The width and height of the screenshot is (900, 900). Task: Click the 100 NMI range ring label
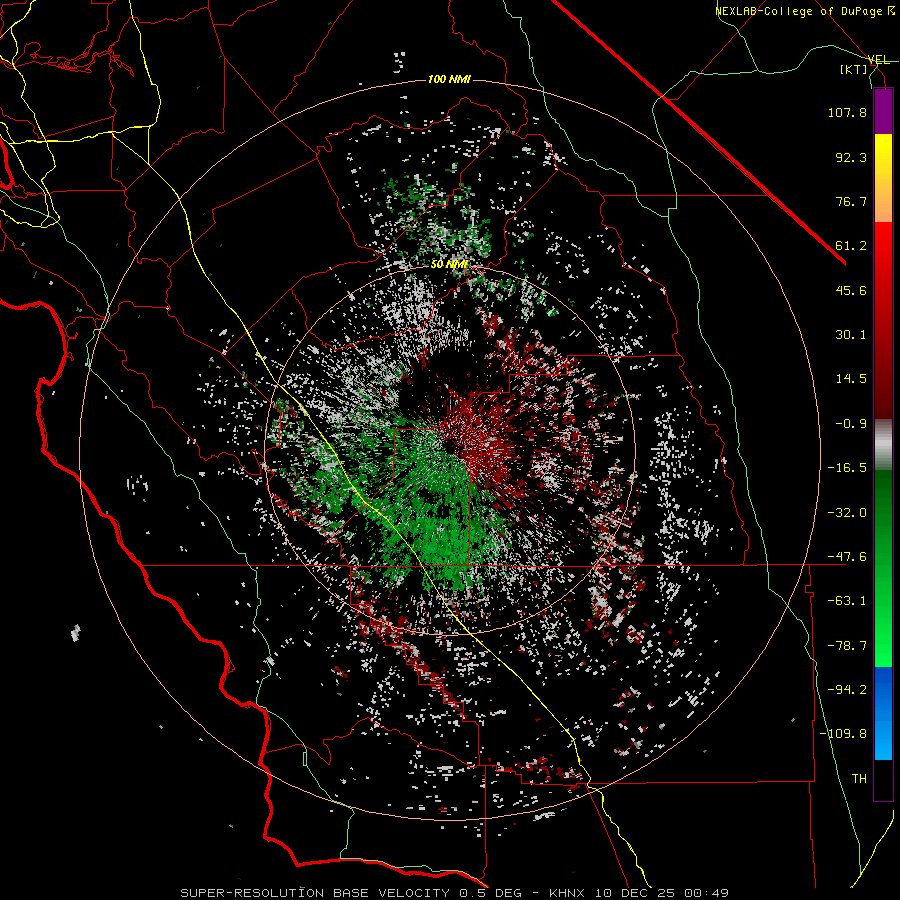point(449,79)
